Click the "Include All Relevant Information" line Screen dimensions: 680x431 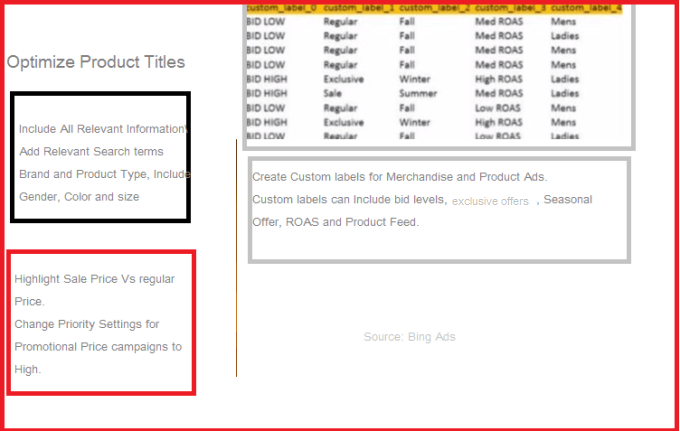102,129
